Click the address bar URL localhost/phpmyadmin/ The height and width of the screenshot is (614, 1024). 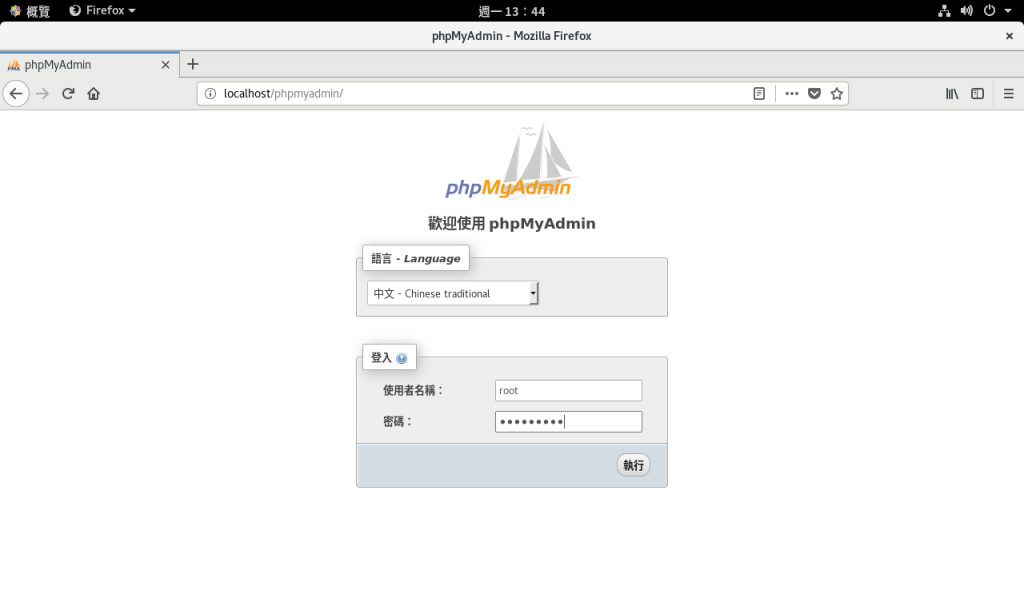click(283, 93)
